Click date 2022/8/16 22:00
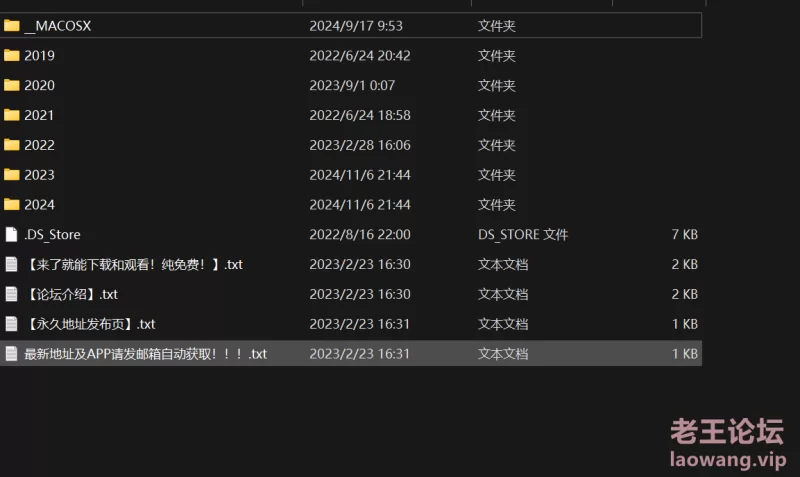Screen dimensions: 800x477 coord(360,235)
